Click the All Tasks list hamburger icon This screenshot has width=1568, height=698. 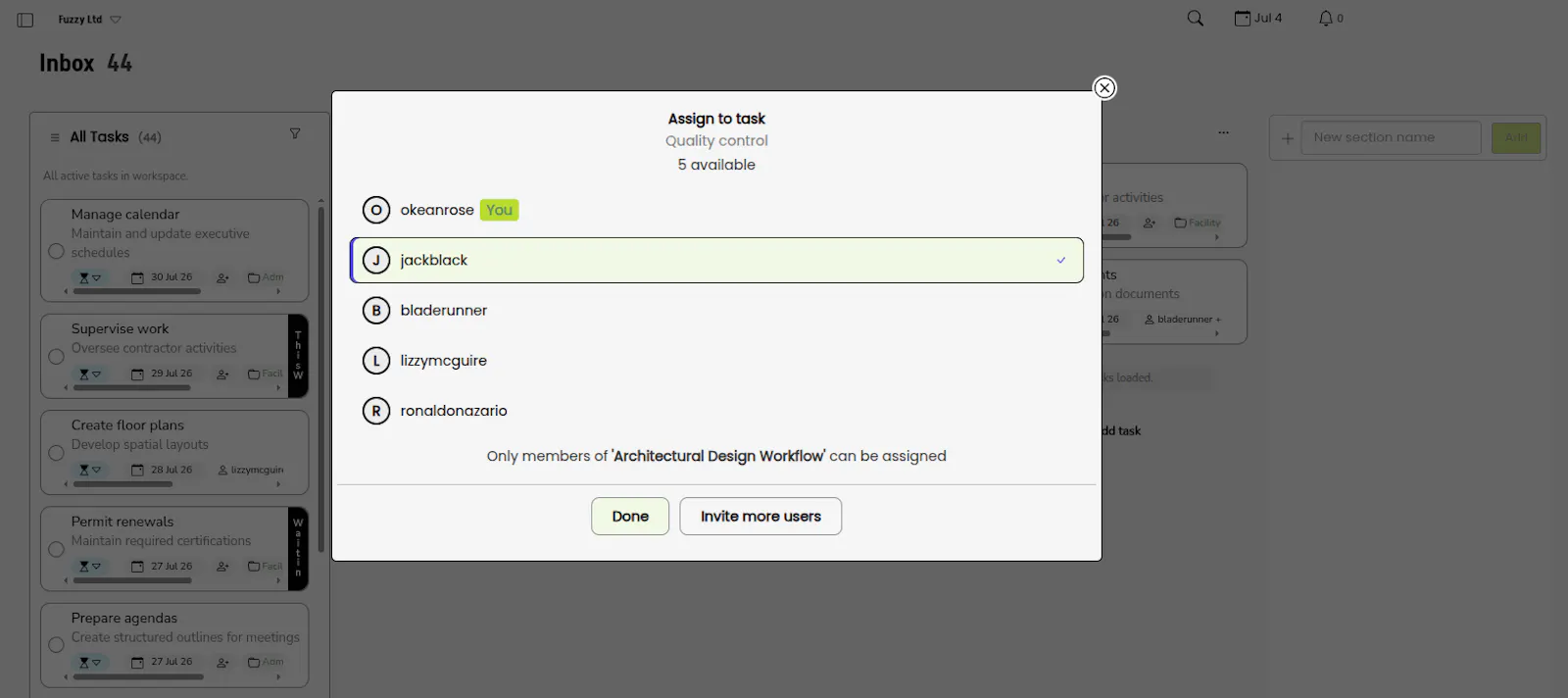[x=55, y=137]
